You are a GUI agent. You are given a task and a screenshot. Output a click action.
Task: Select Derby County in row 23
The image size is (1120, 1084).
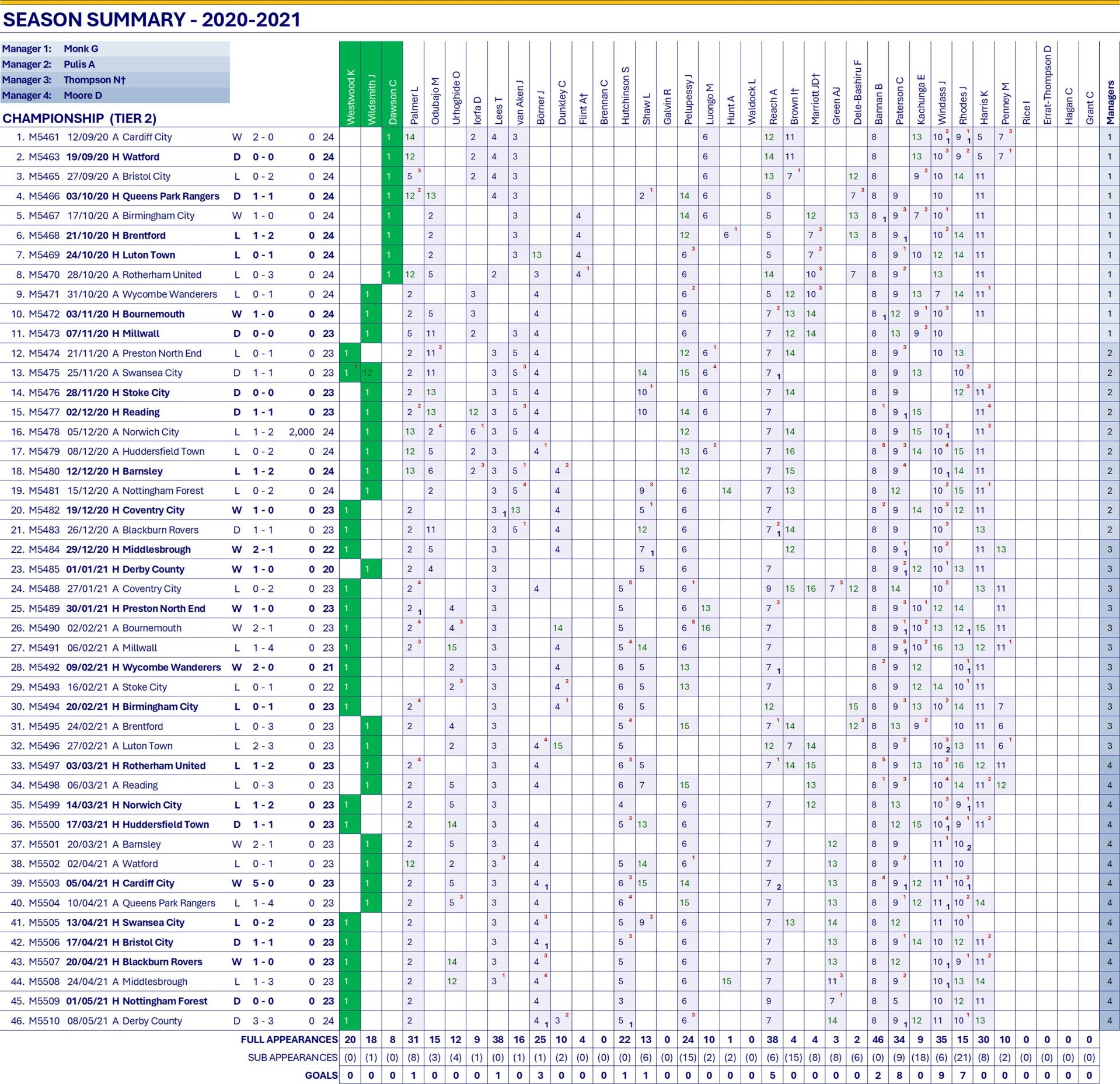pyautogui.click(x=153, y=569)
